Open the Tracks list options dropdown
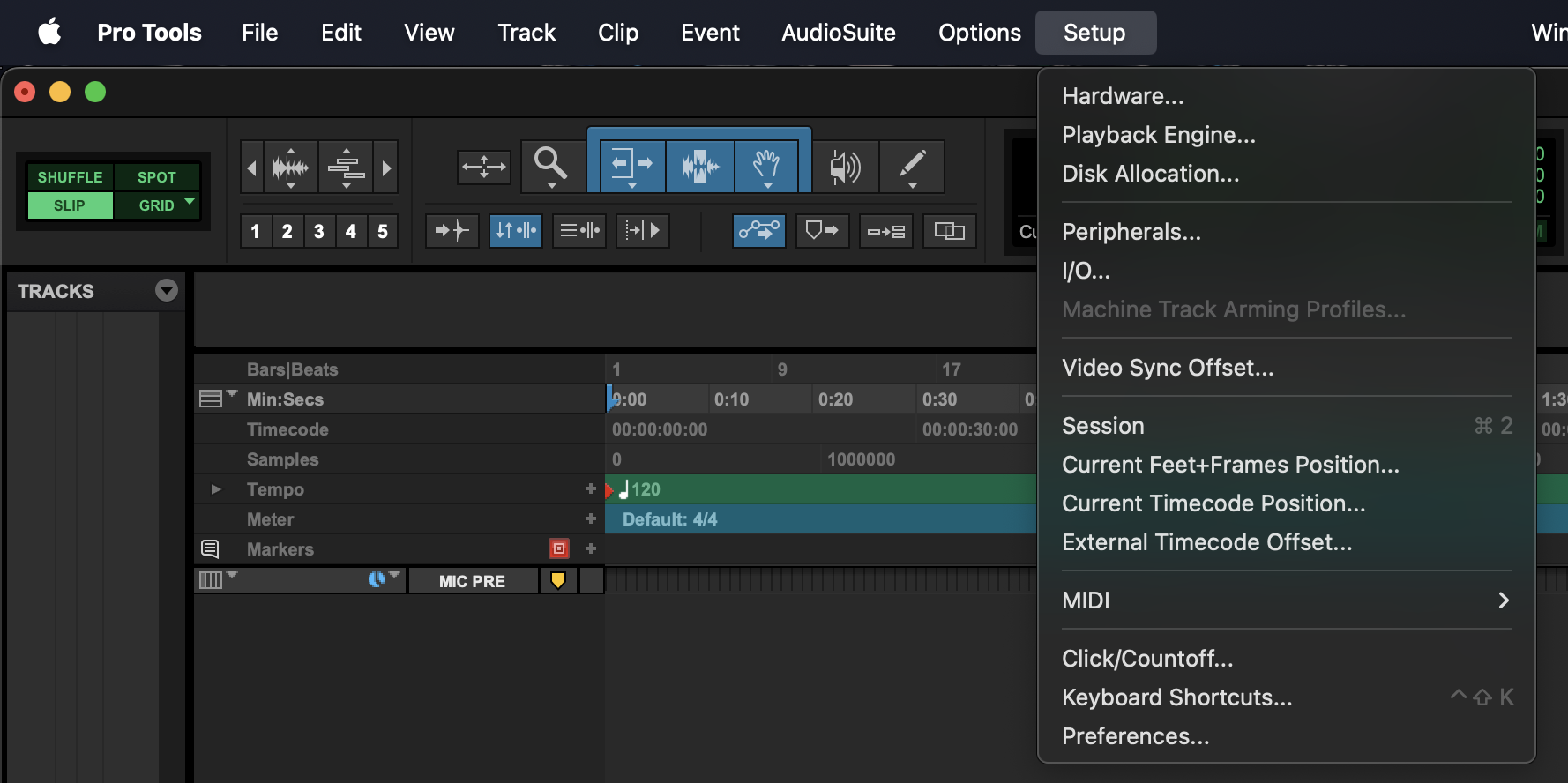The image size is (1568, 783). coord(167,290)
